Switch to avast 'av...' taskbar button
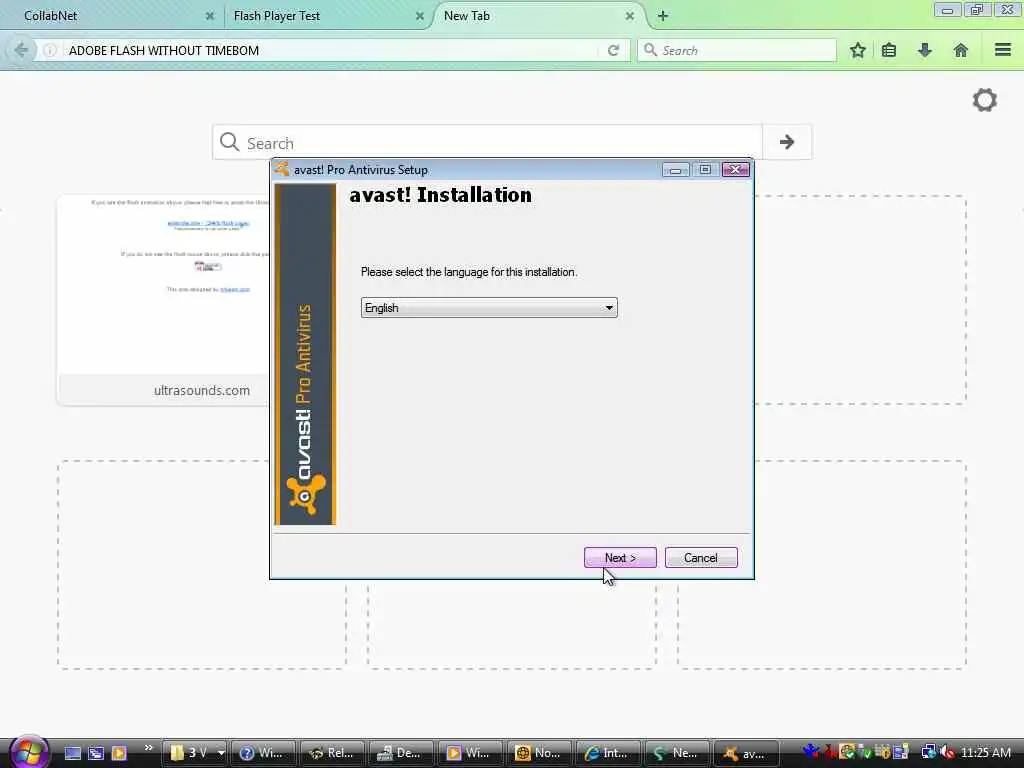Screen dimensions: 1024x768 pyautogui.click(x=746, y=753)
